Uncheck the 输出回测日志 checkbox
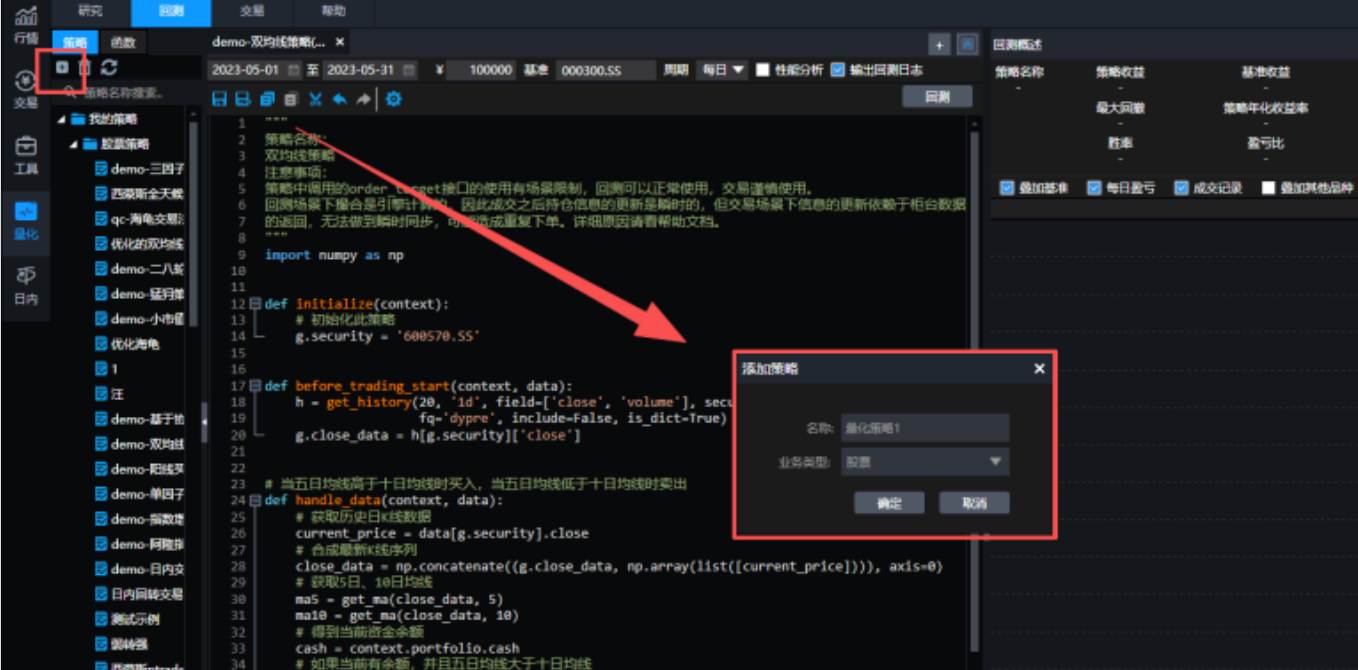This screenshot has width=1358, height=670. pyautogui.click(x=838, y=70)
